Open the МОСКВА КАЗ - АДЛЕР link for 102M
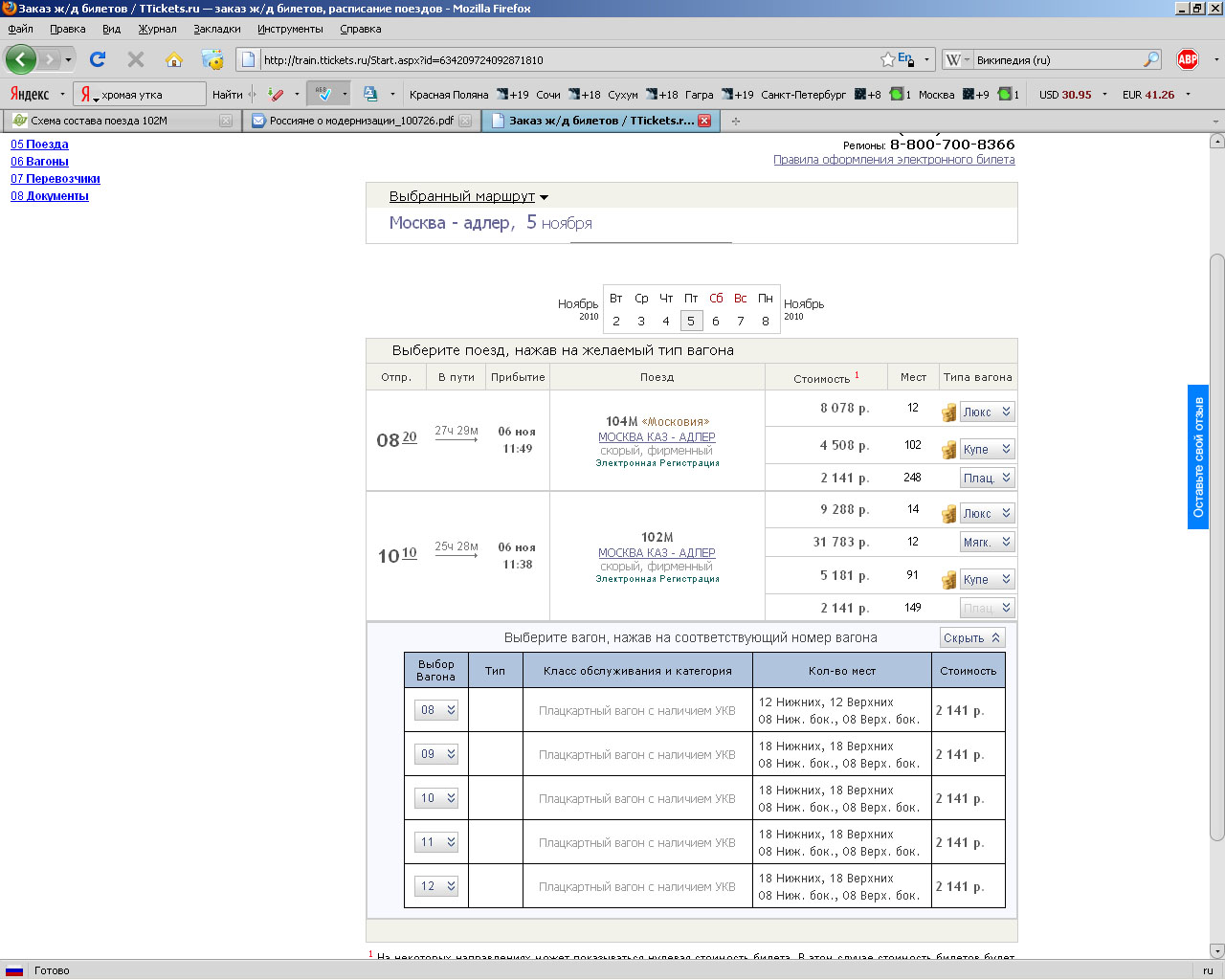 pyautogui.click(x=657, y=552)
